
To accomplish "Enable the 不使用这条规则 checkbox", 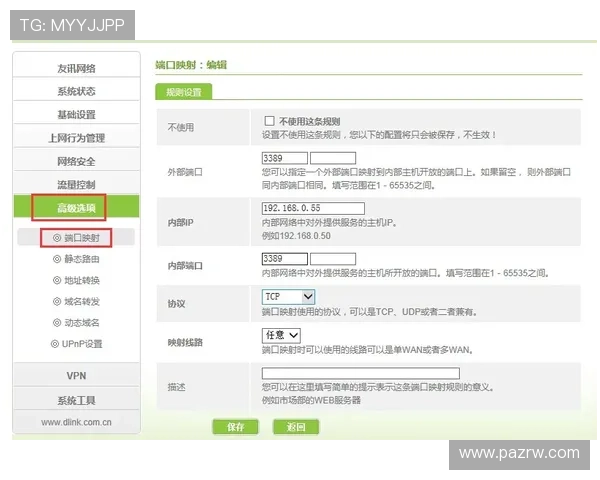I will [x=269, y=121].
